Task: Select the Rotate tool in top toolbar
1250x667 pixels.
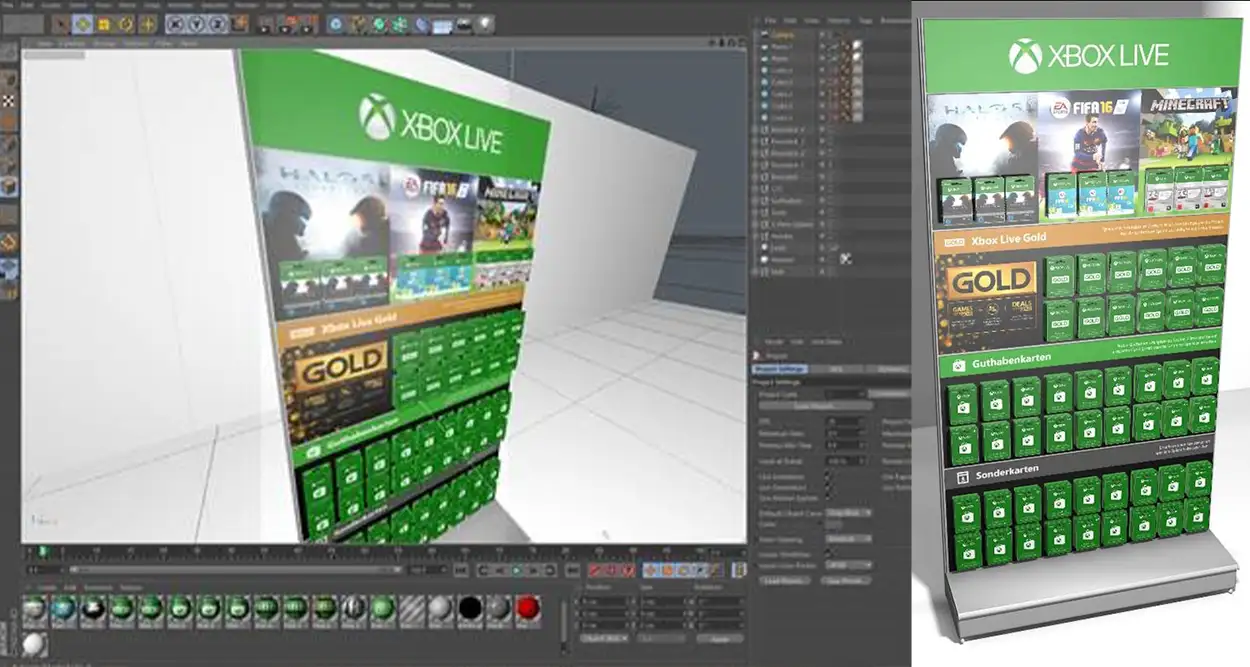Action: point(126,23)
